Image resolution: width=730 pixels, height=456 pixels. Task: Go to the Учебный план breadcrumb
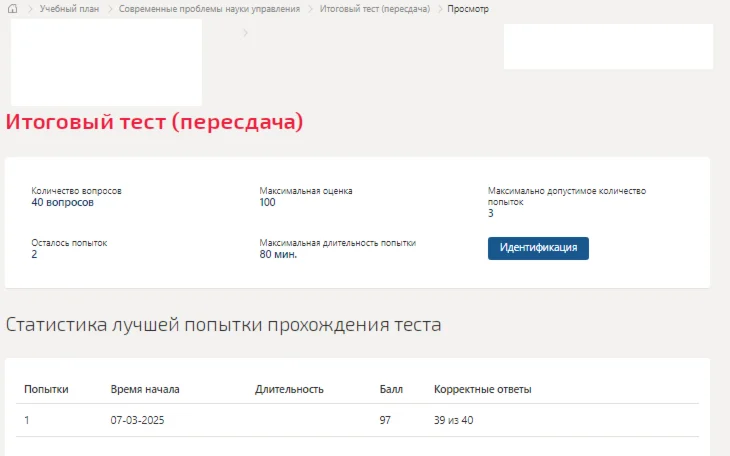pyautogui.click(x=69, y=9)
